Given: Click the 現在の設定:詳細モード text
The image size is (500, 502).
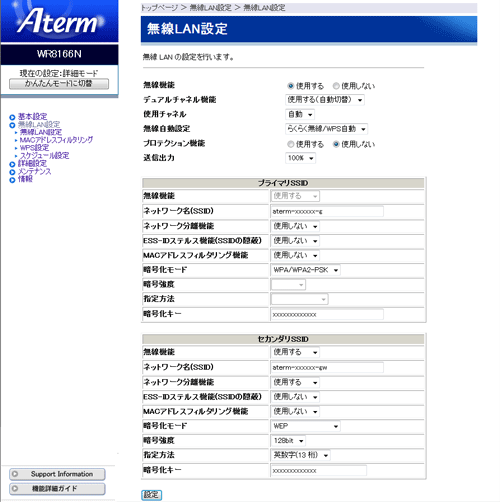Looking at the screenshot, I should coord(59,73).
